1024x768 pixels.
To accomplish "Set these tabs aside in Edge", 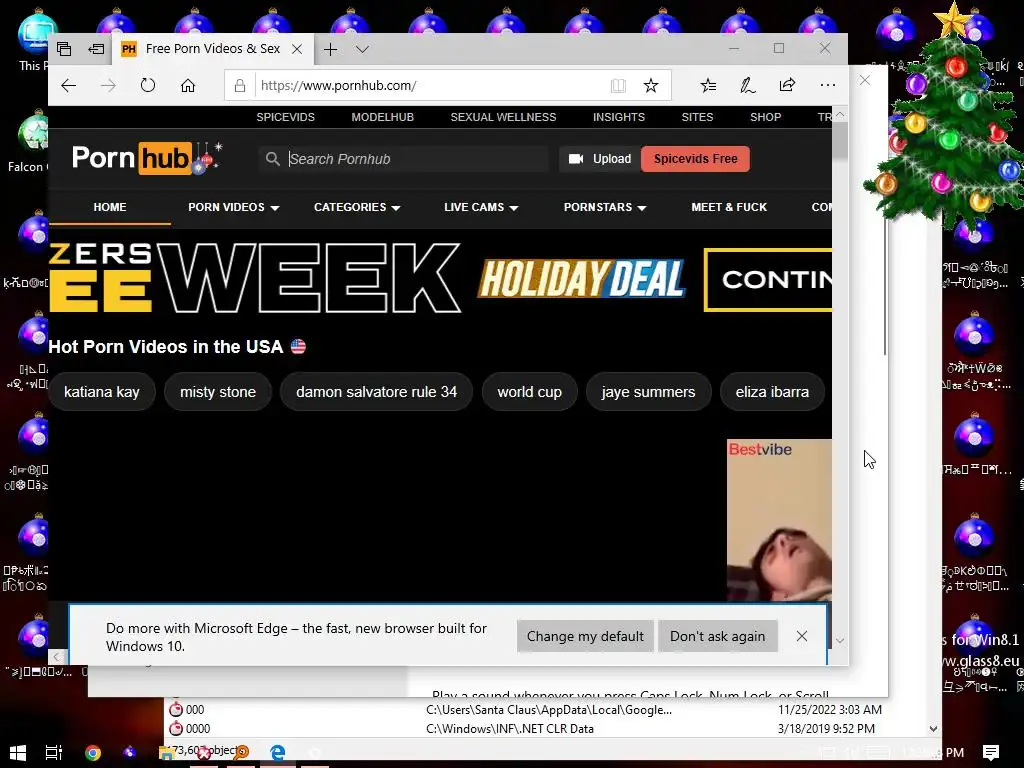I will point(96,49).
